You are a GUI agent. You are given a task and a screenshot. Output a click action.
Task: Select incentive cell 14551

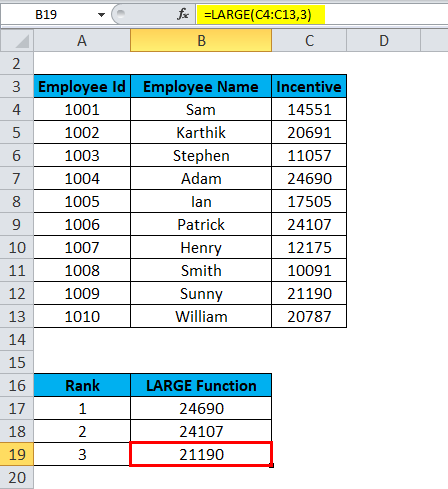coord(309,109)
